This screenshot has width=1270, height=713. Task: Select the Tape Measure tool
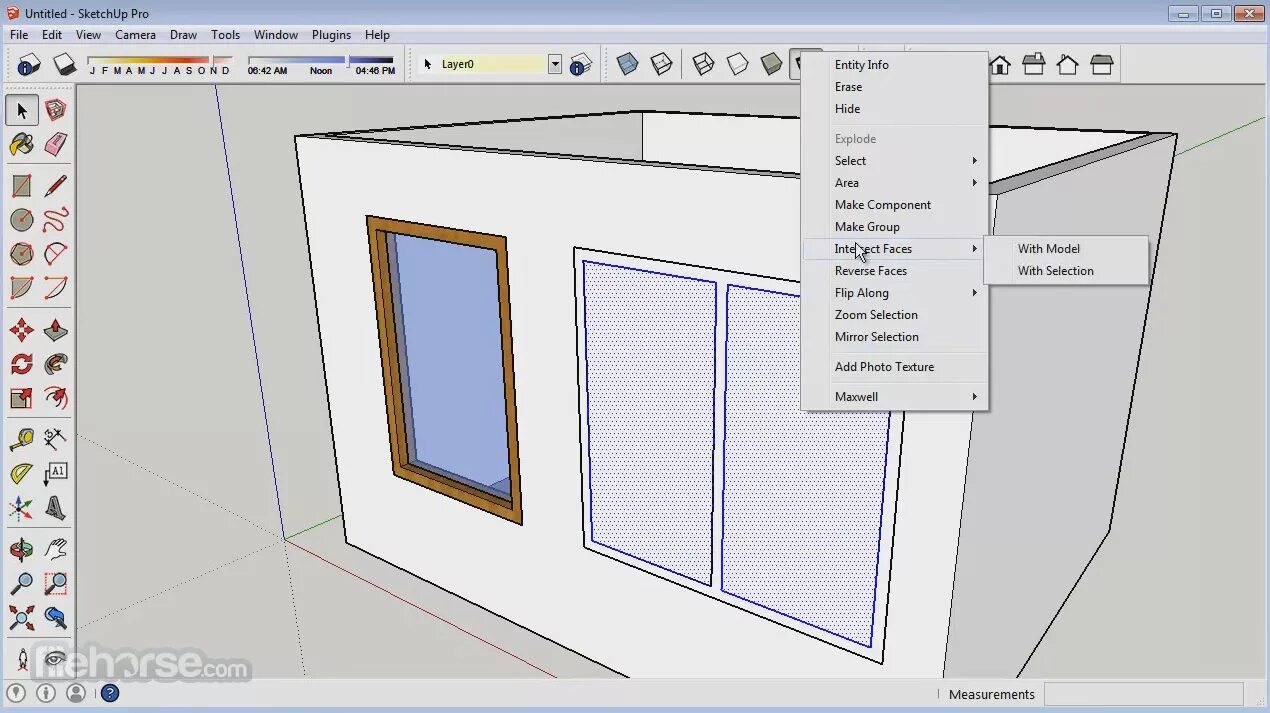click(22, 440)
